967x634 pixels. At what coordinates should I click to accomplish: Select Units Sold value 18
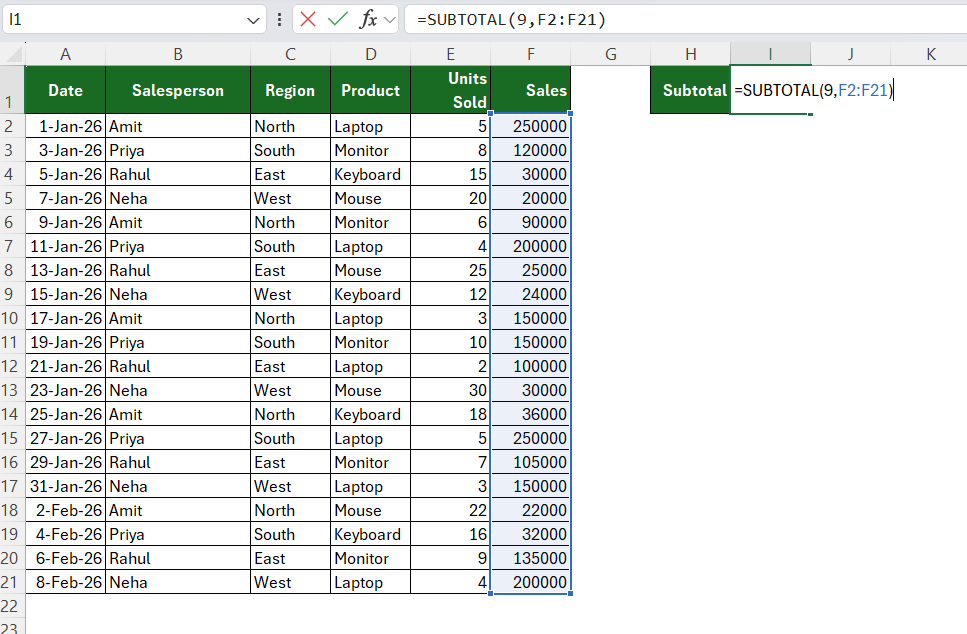click(451, 414)
